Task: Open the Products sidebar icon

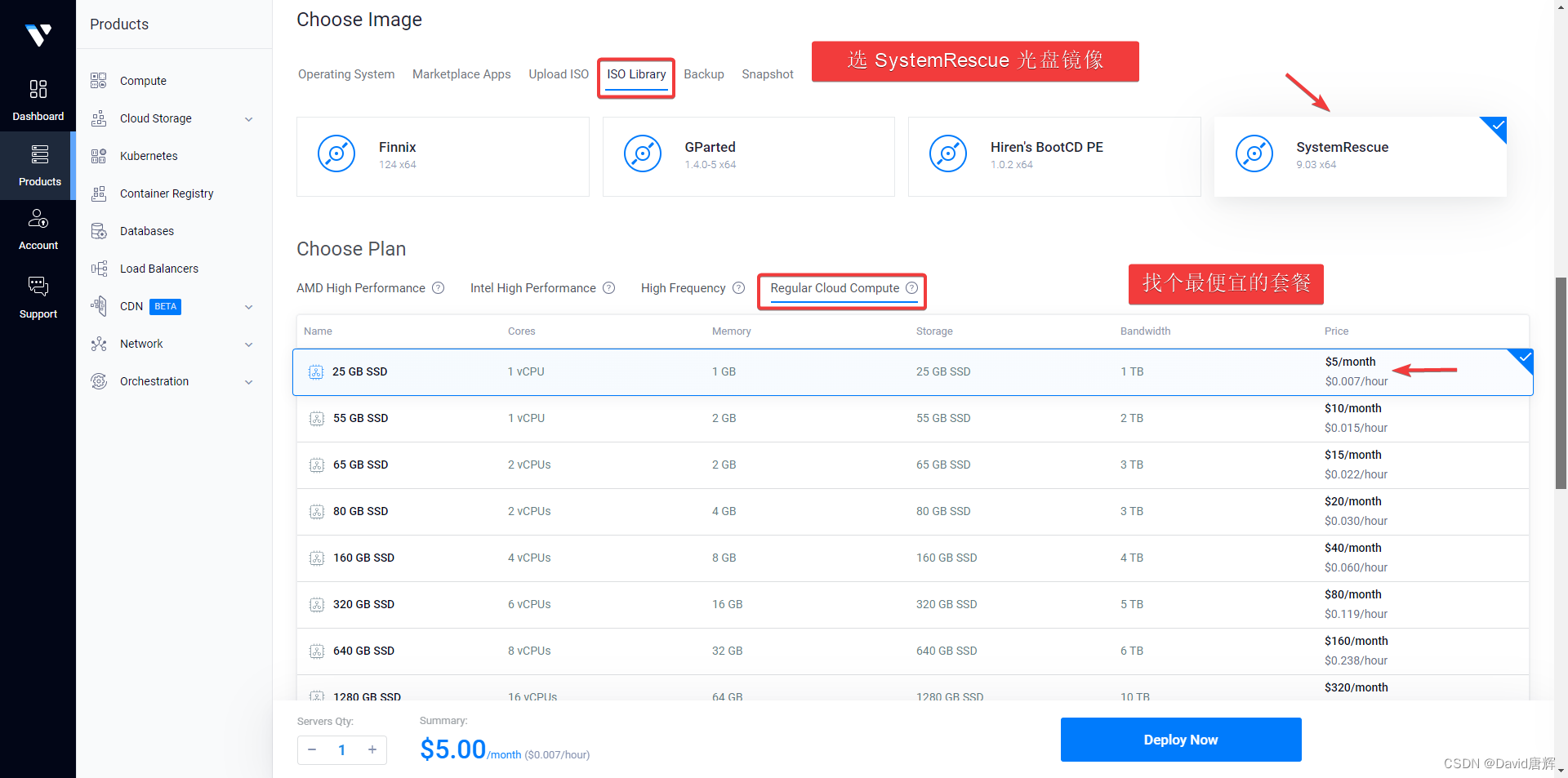Action: pos(39,154)
